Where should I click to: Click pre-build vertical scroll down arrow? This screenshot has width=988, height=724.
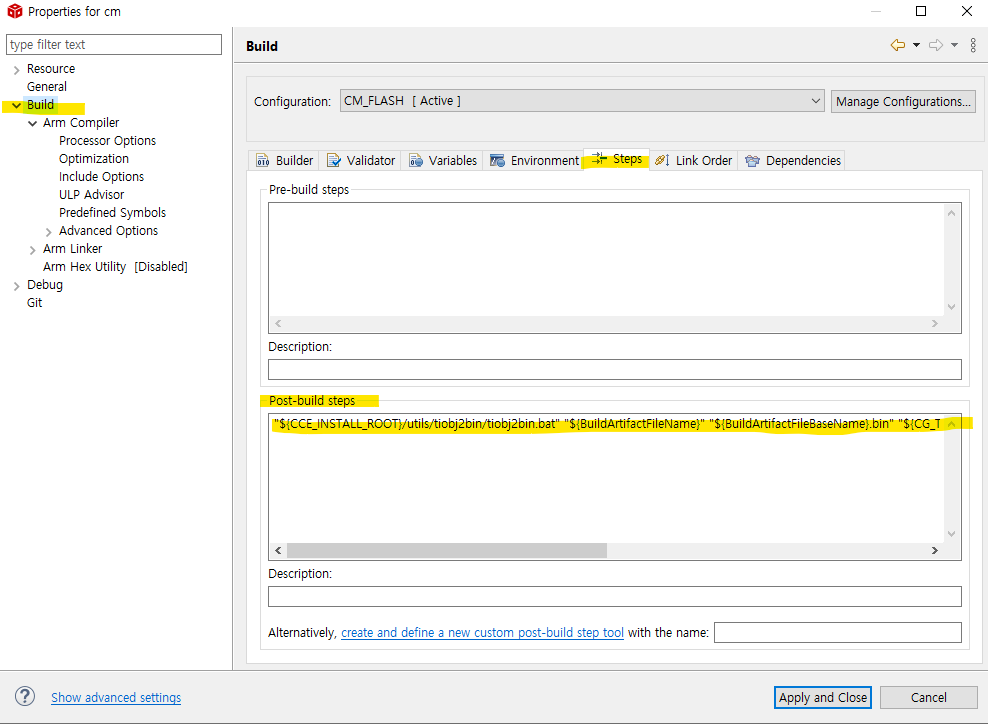pyautogui.click(x=951, y=307)
